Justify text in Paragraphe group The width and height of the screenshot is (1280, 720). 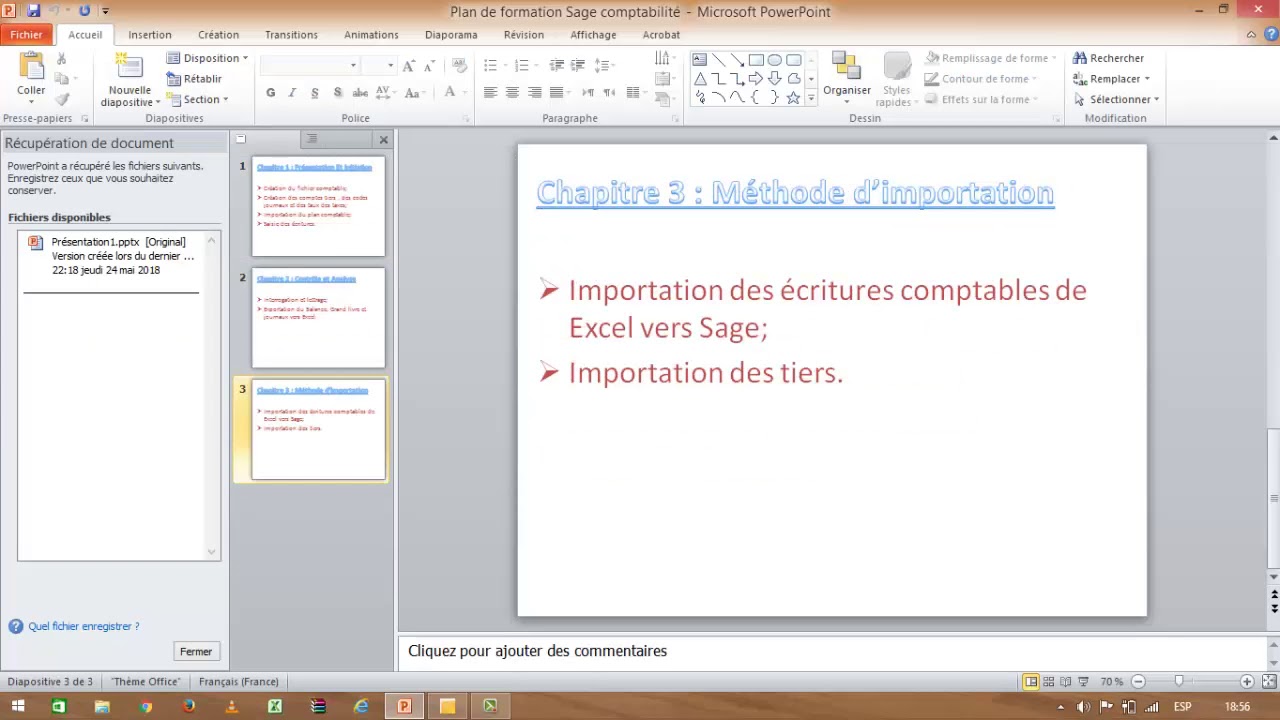point(556,93)
